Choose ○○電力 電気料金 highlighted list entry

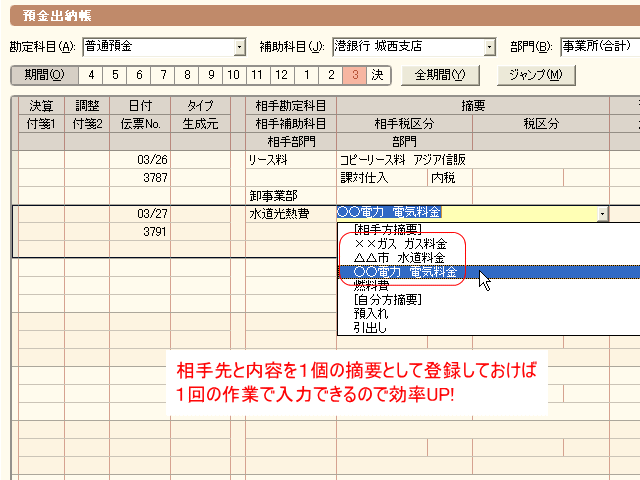point(489,272)
